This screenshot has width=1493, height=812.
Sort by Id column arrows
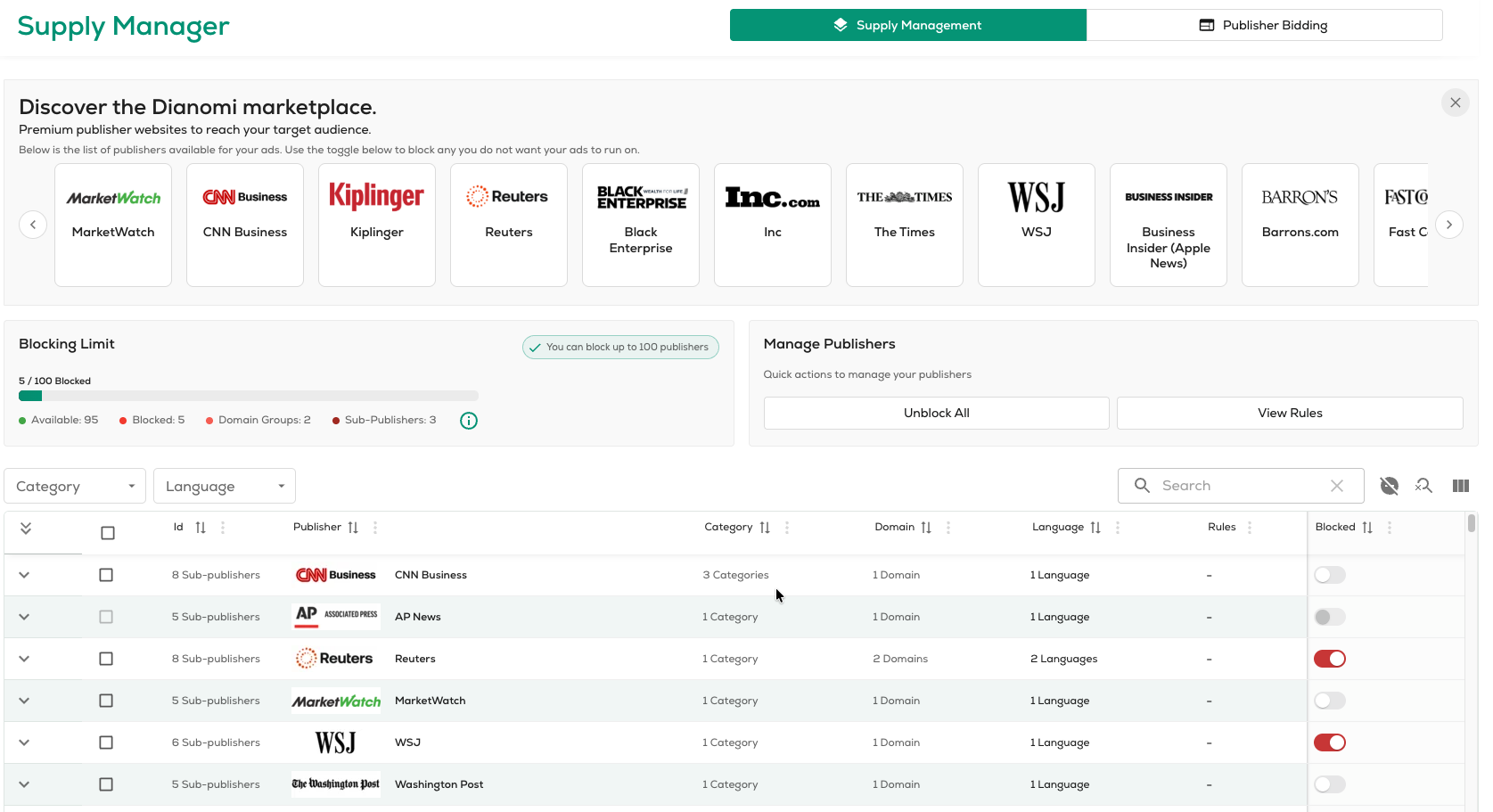[x=201, y=528]
